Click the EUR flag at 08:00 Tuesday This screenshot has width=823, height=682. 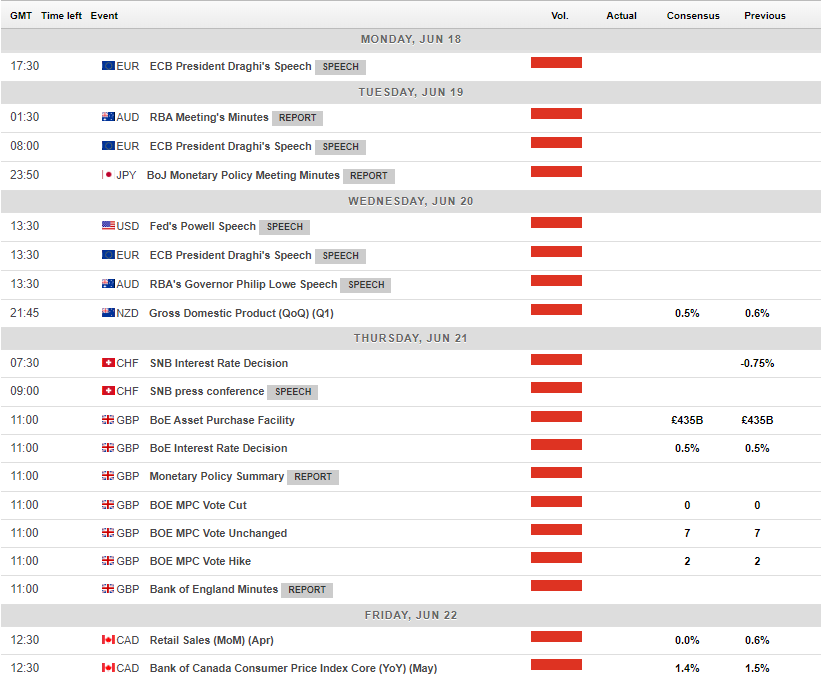[108, 145]
